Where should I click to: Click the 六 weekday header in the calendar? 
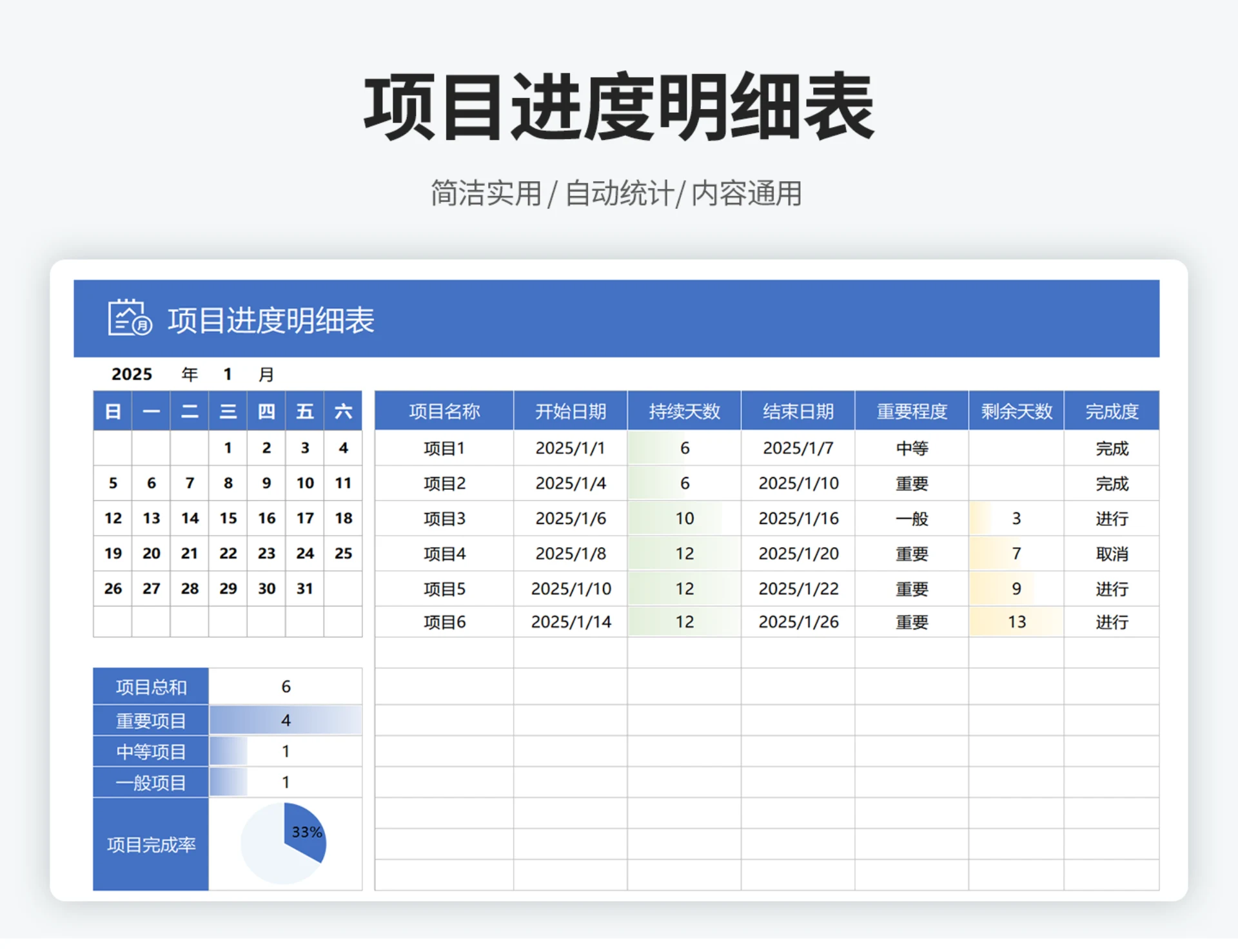click(344, 411)
